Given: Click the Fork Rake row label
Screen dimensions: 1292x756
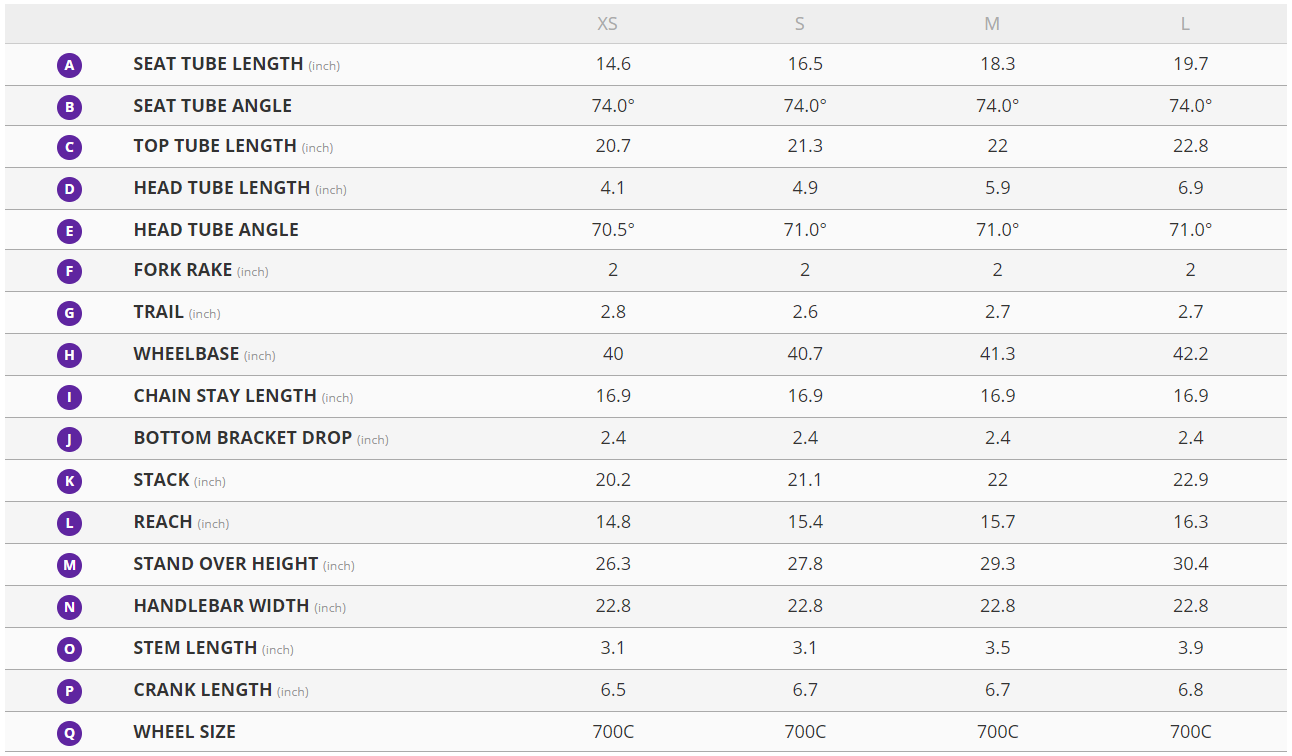Looking at the screenshot, I should [183, 270].
